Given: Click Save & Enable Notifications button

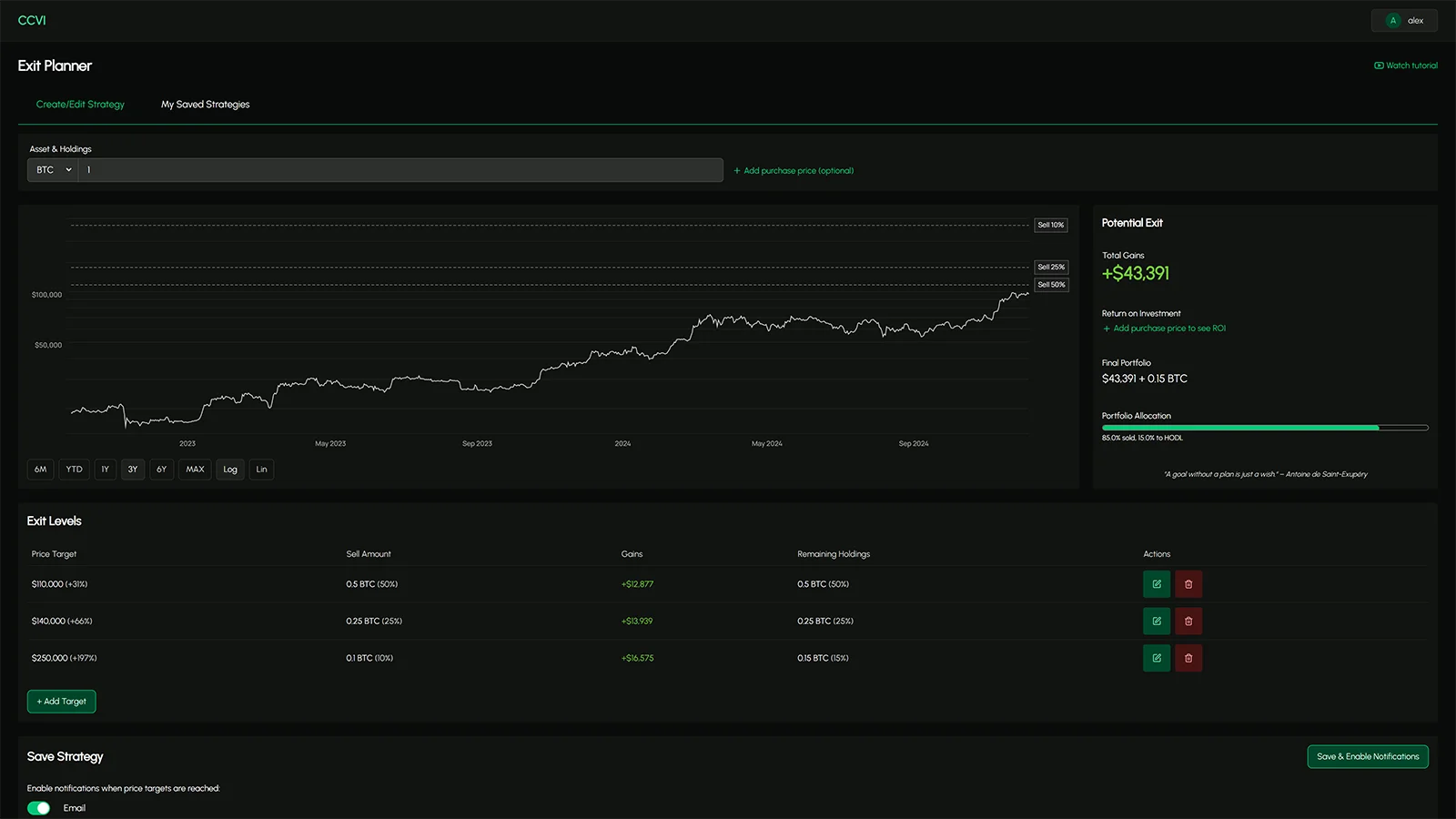Looking at the screenshot, I should 1367,756.
